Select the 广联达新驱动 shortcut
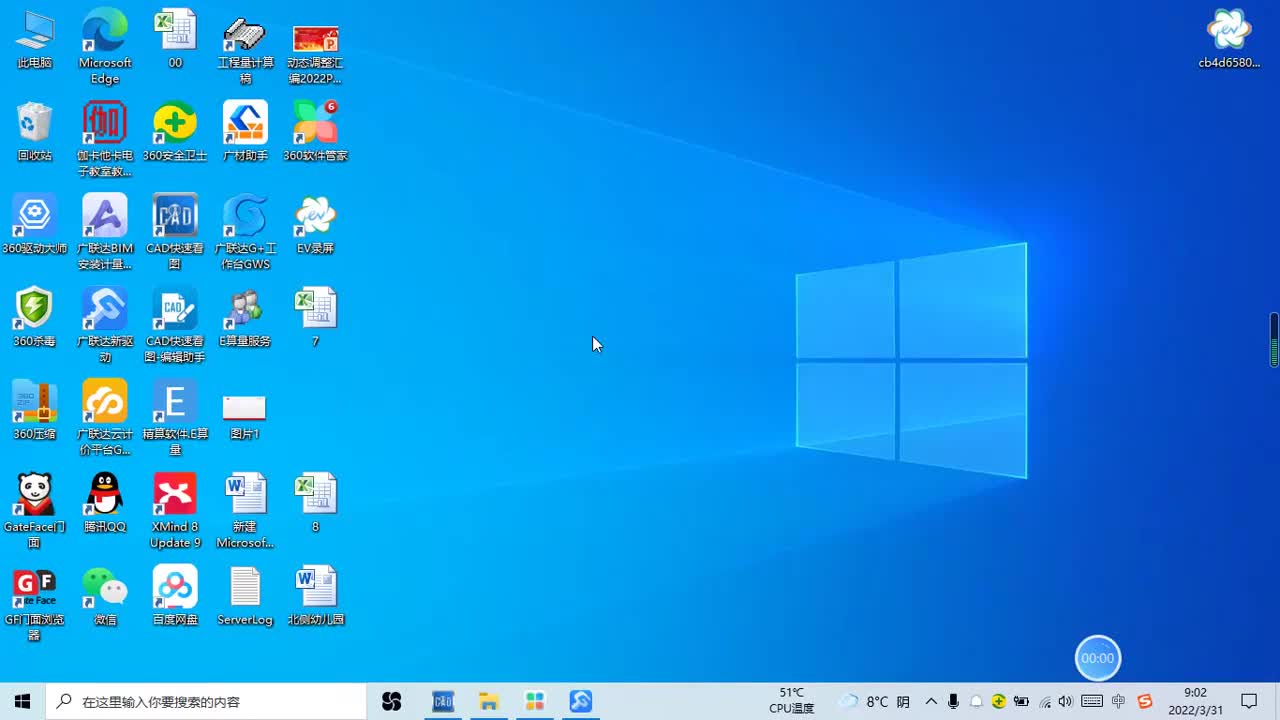1280x720 pixels. click(x=105, y=325)
